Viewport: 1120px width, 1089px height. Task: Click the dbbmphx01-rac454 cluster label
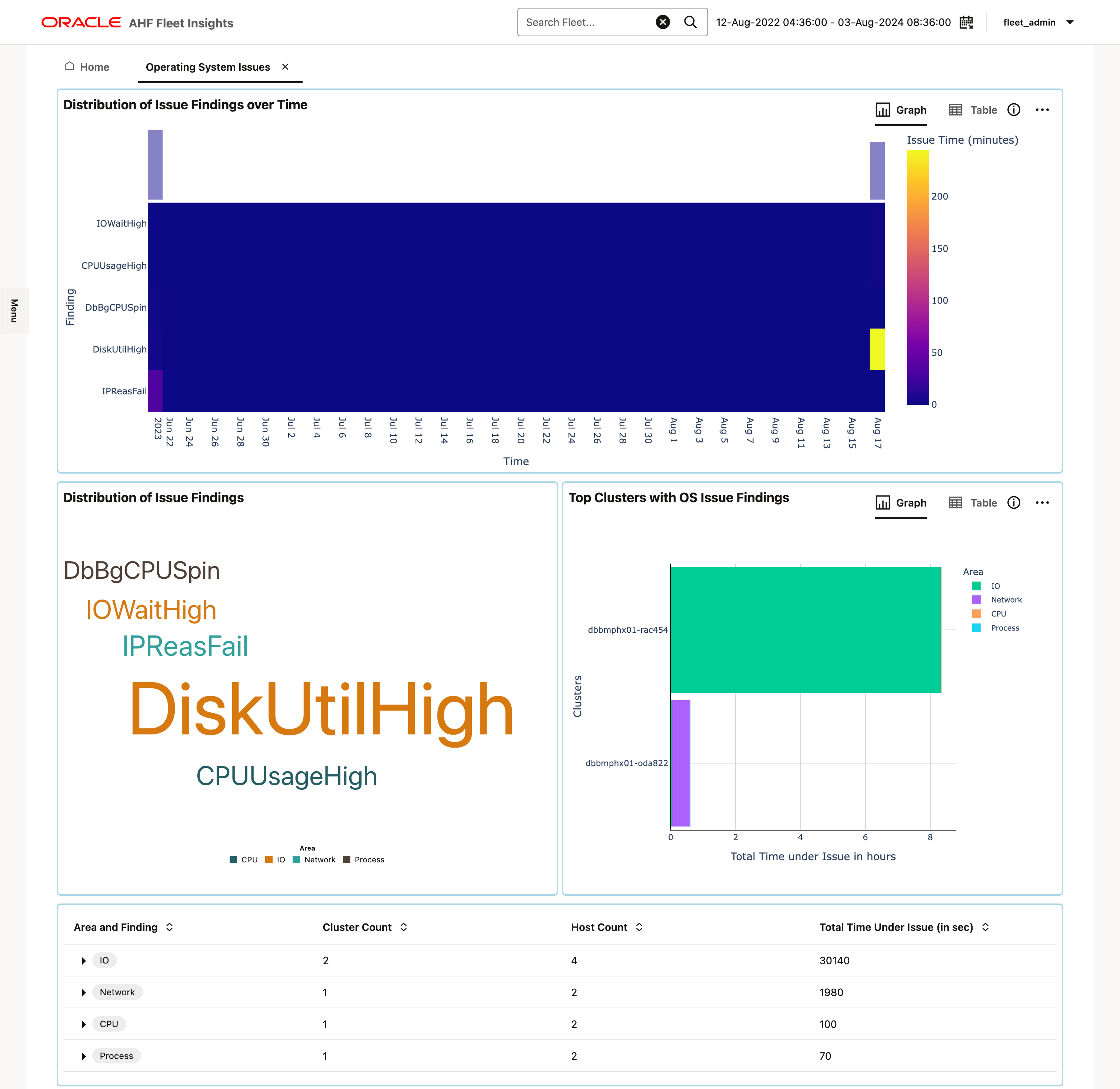click(627, 630)
